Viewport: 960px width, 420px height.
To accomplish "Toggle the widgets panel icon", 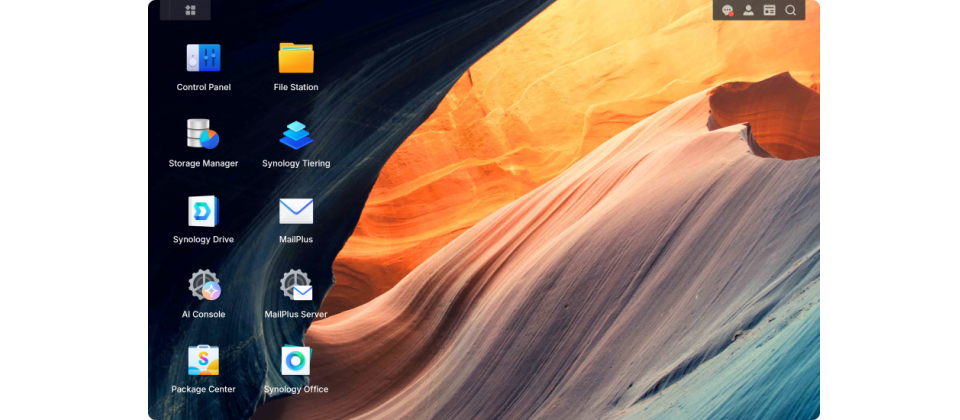I will (769, 10).
